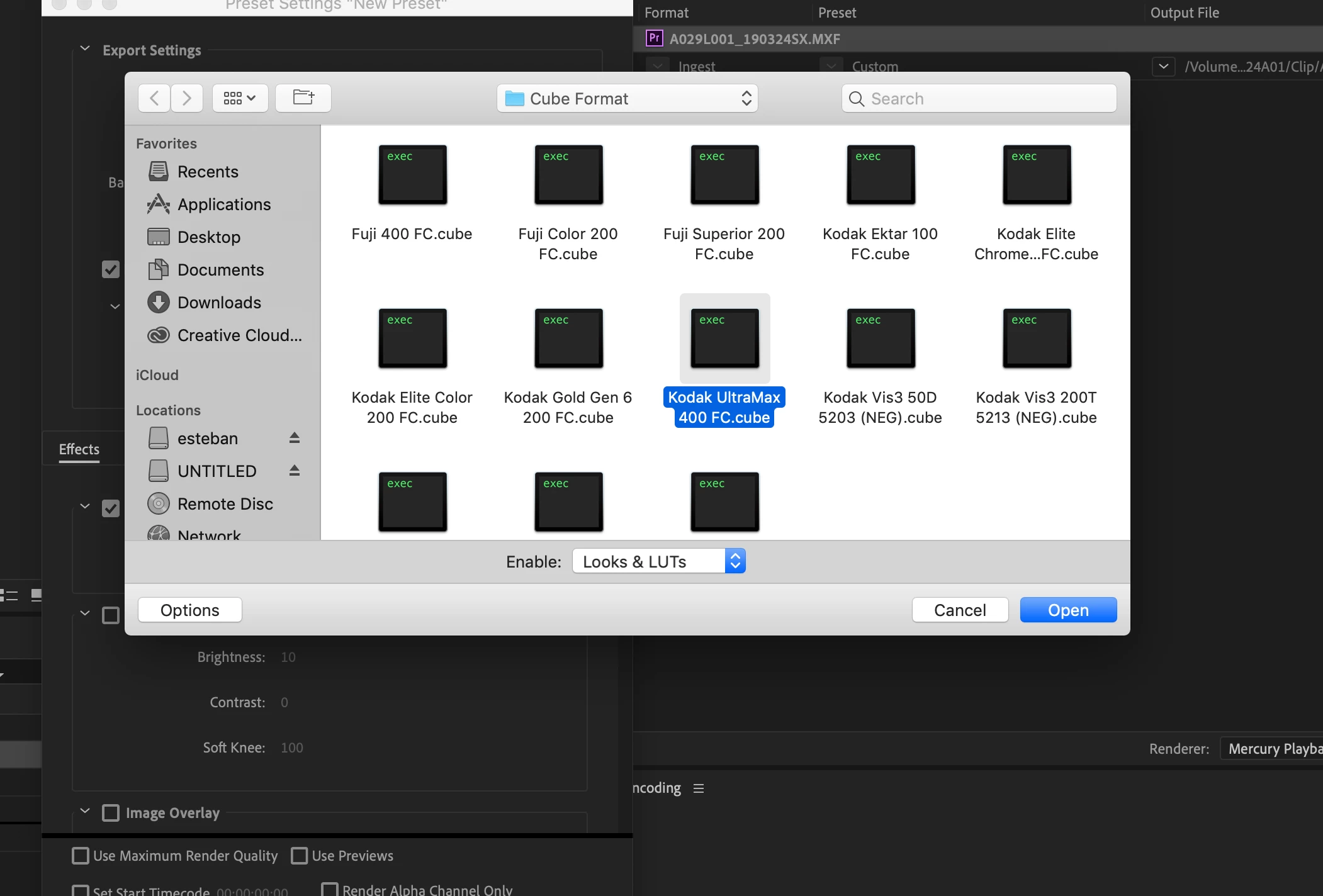Switch to the Effects tab
This screenshot has height=896, width=1323.
coord(79,449)
